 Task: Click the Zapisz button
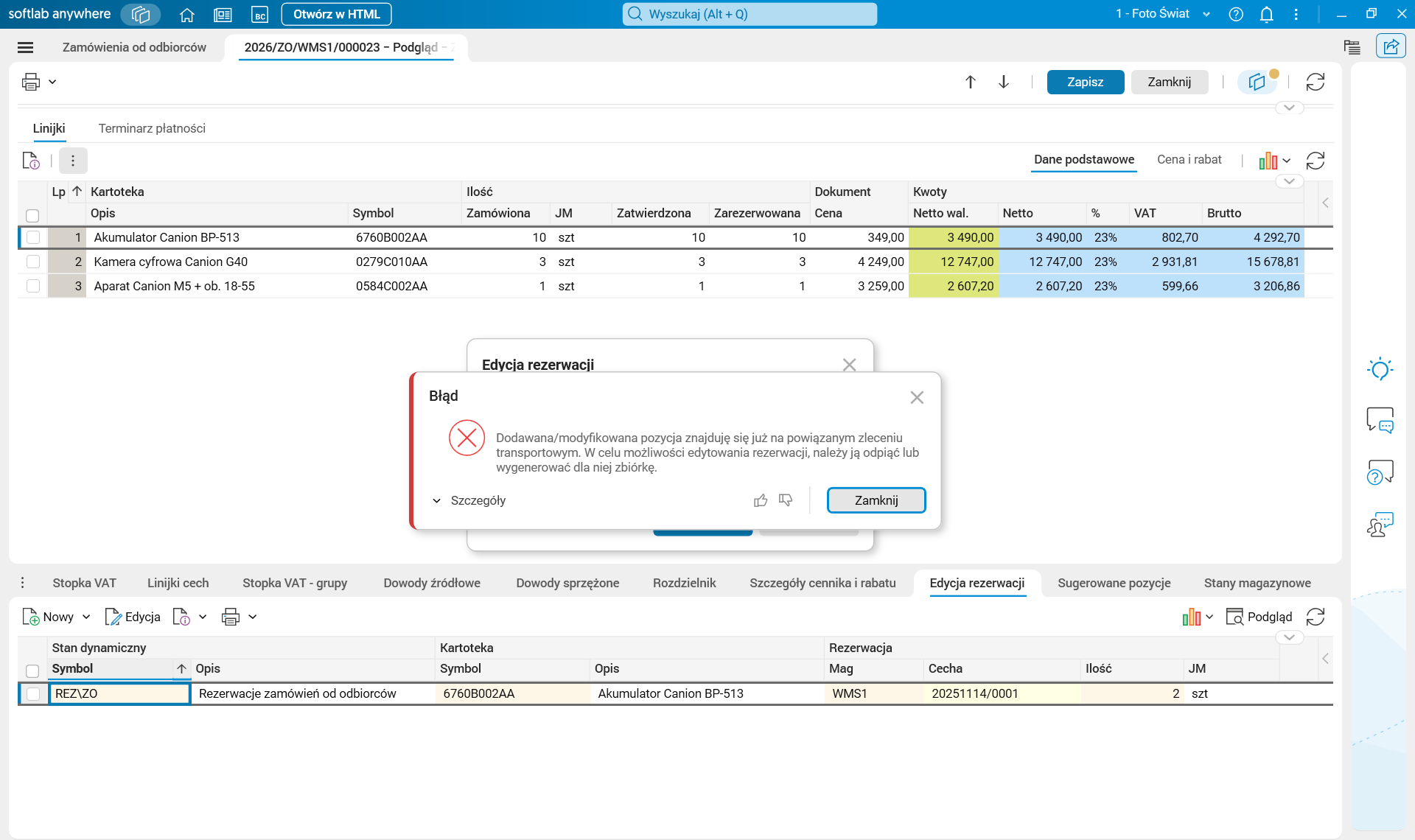point(1085,82)
